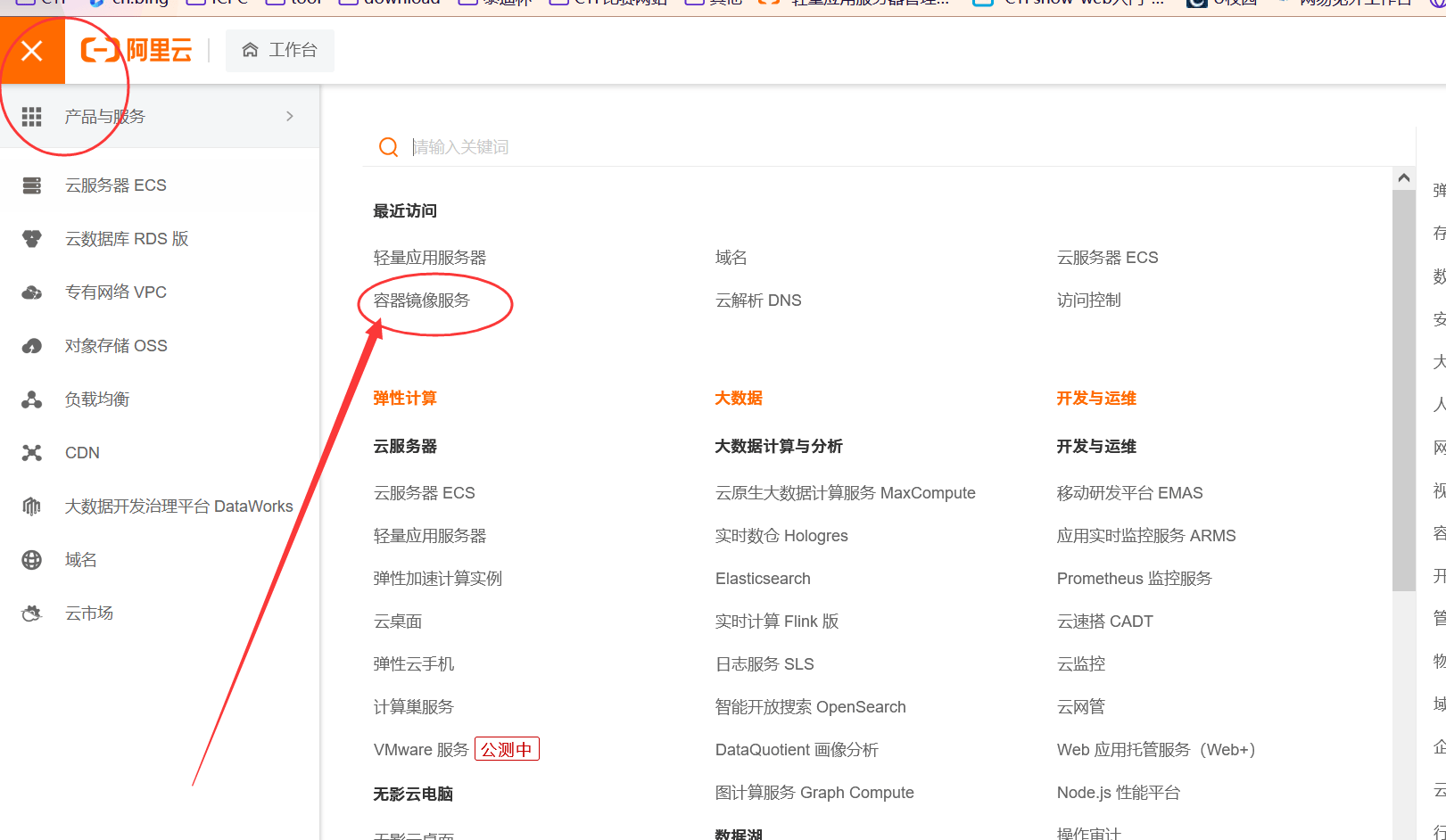Click the 产品与服务 grid icon
Viewport: 1446px width, 840px height.
32,117
